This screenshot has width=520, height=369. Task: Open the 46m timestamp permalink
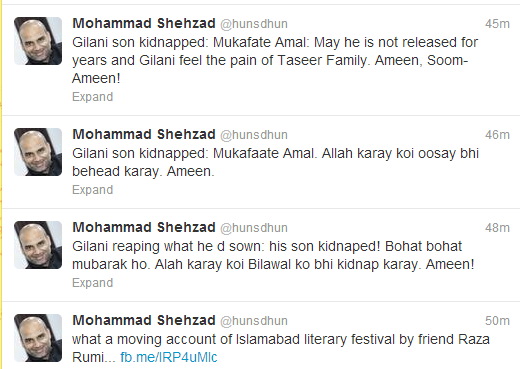point(497,135)
